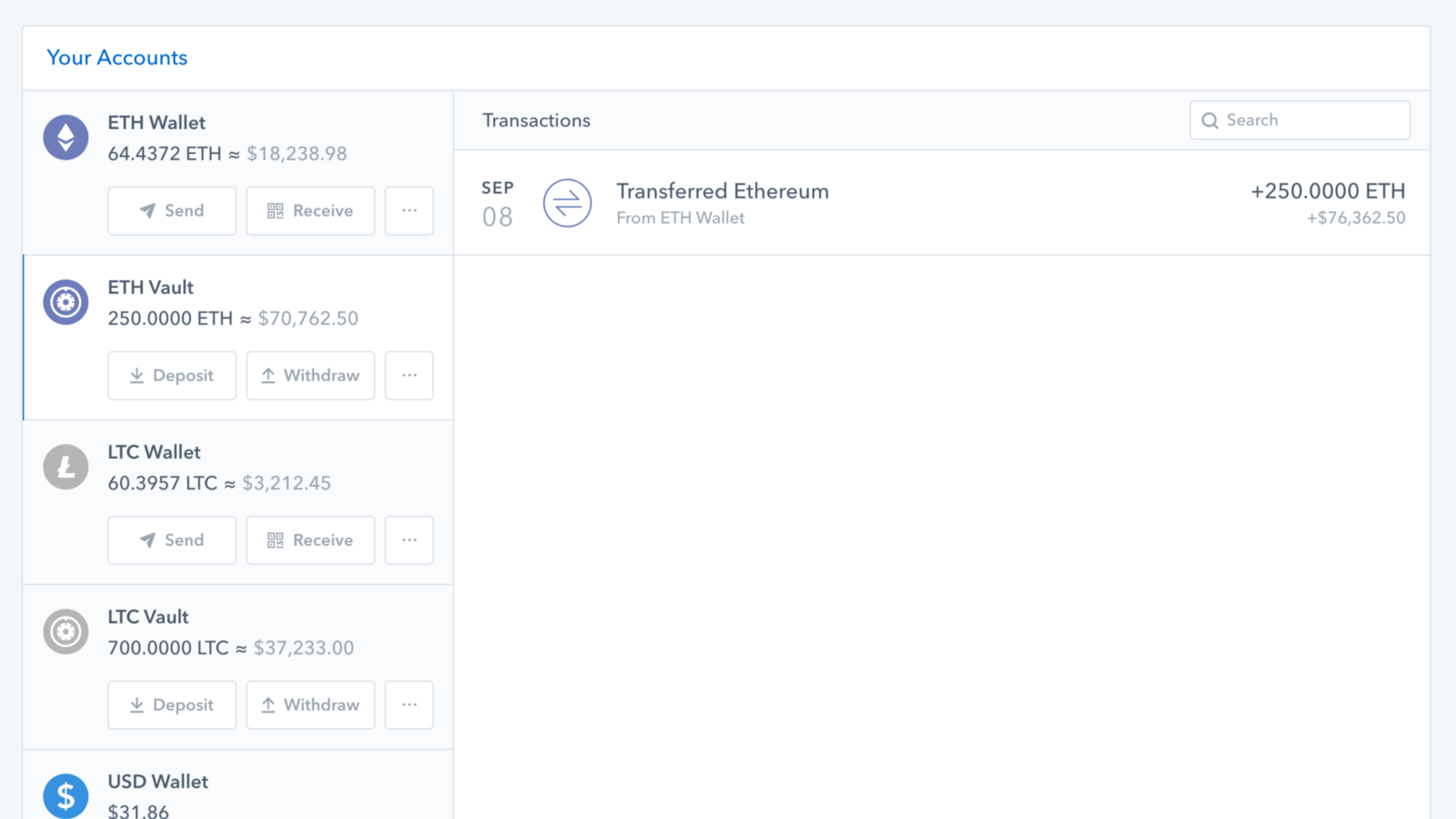The width and height of the screenshot is (1456, 819).
Task: Open more options for ETH Vault
Action: click(x=409, y=375)
